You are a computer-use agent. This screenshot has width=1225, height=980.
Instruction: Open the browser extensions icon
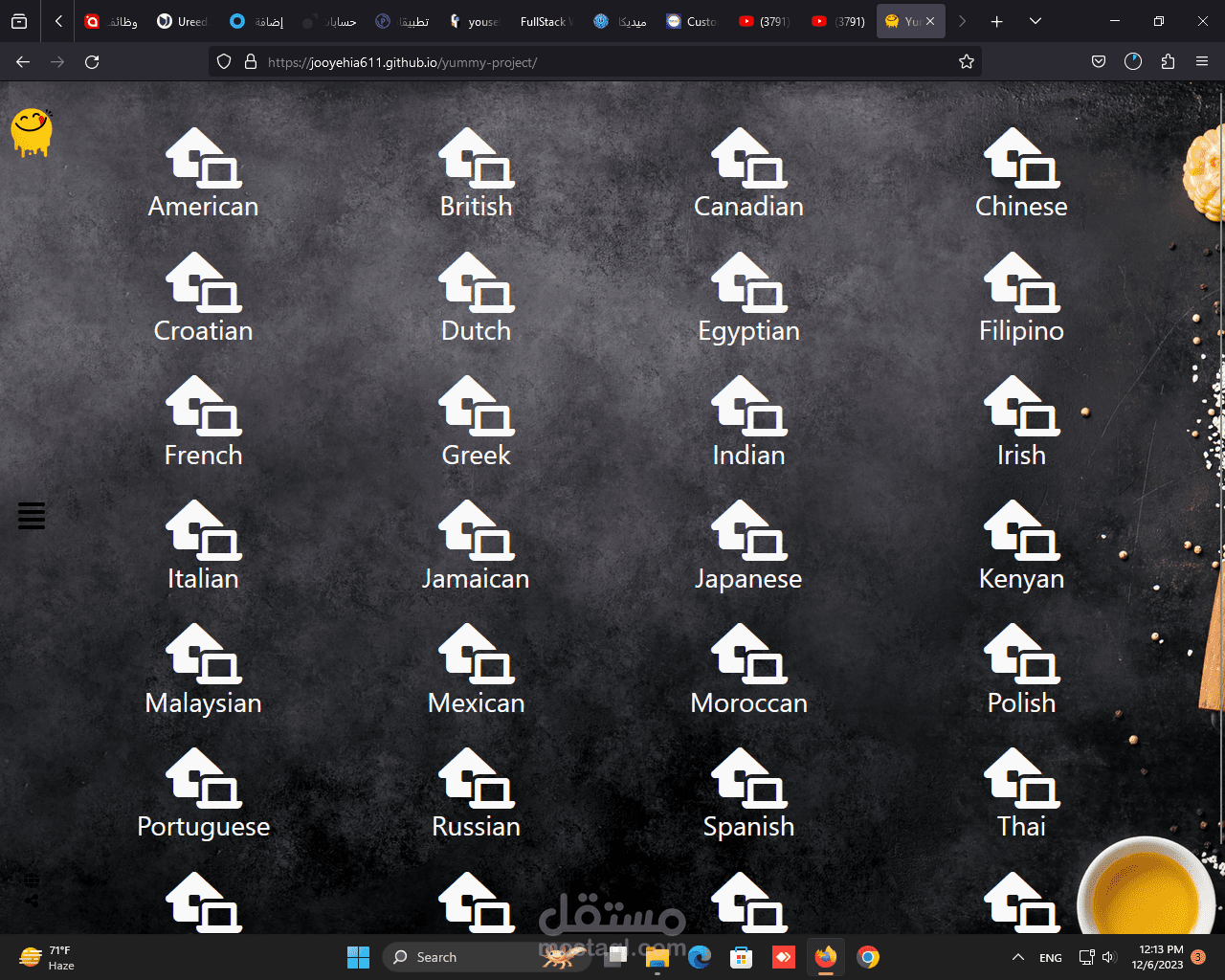coord(1168,62)
